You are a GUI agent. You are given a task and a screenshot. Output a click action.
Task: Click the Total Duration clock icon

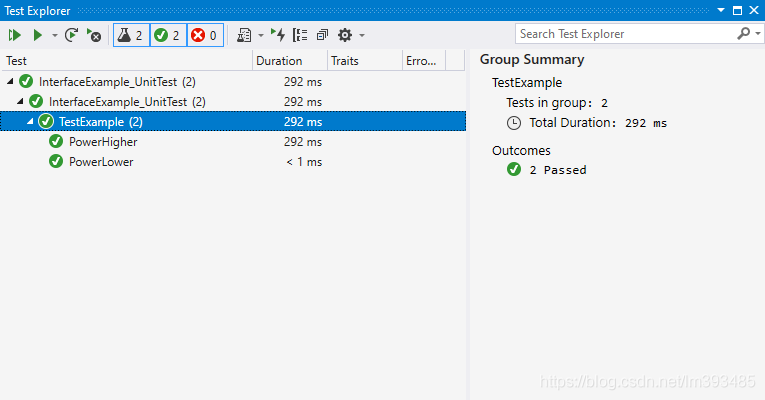click(514, 123)
